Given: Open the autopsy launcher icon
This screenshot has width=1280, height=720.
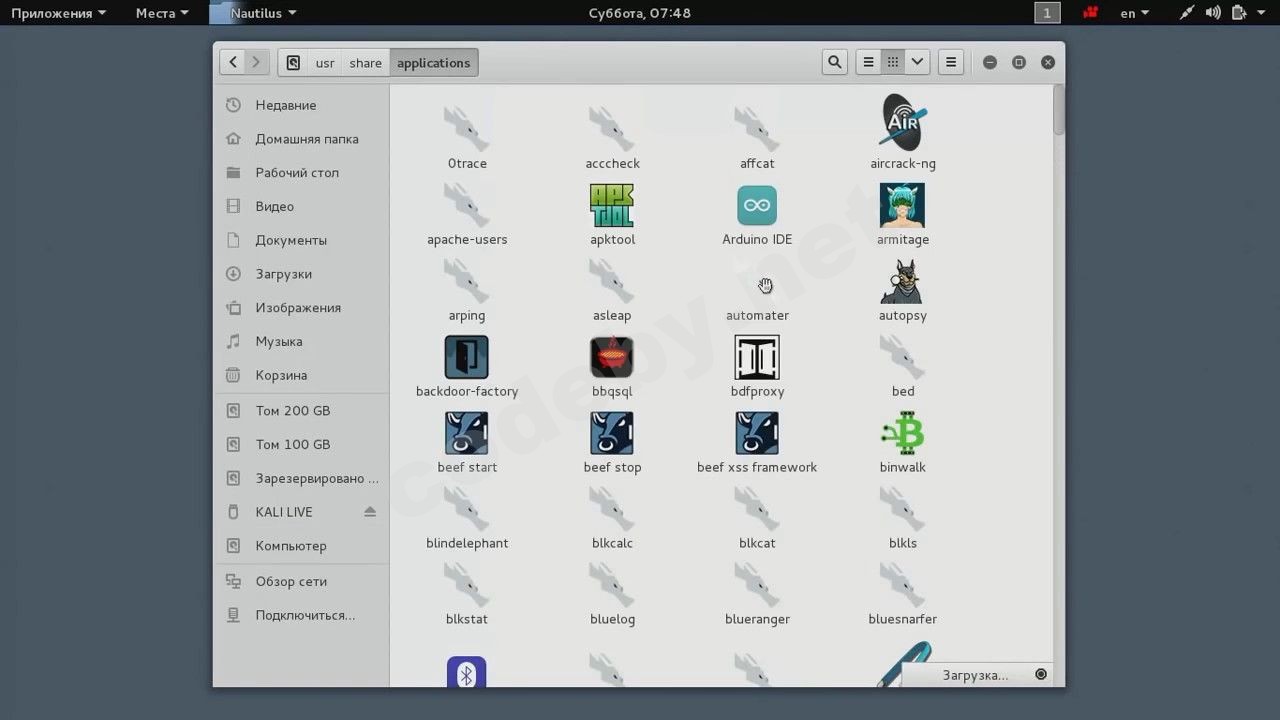Looking at the screenshot, I should [902, 282].
